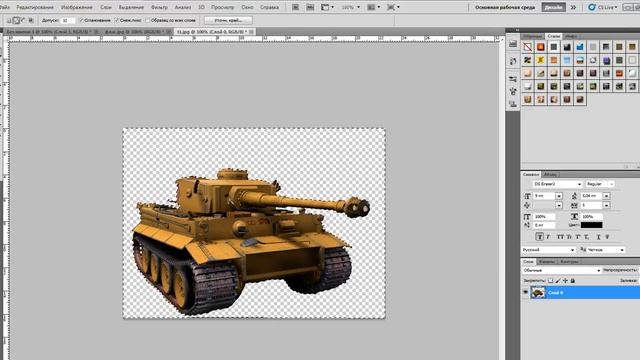
Task: Toggle Superscript in Character panel
Action: pyautogui.click(x=578, y=237)
